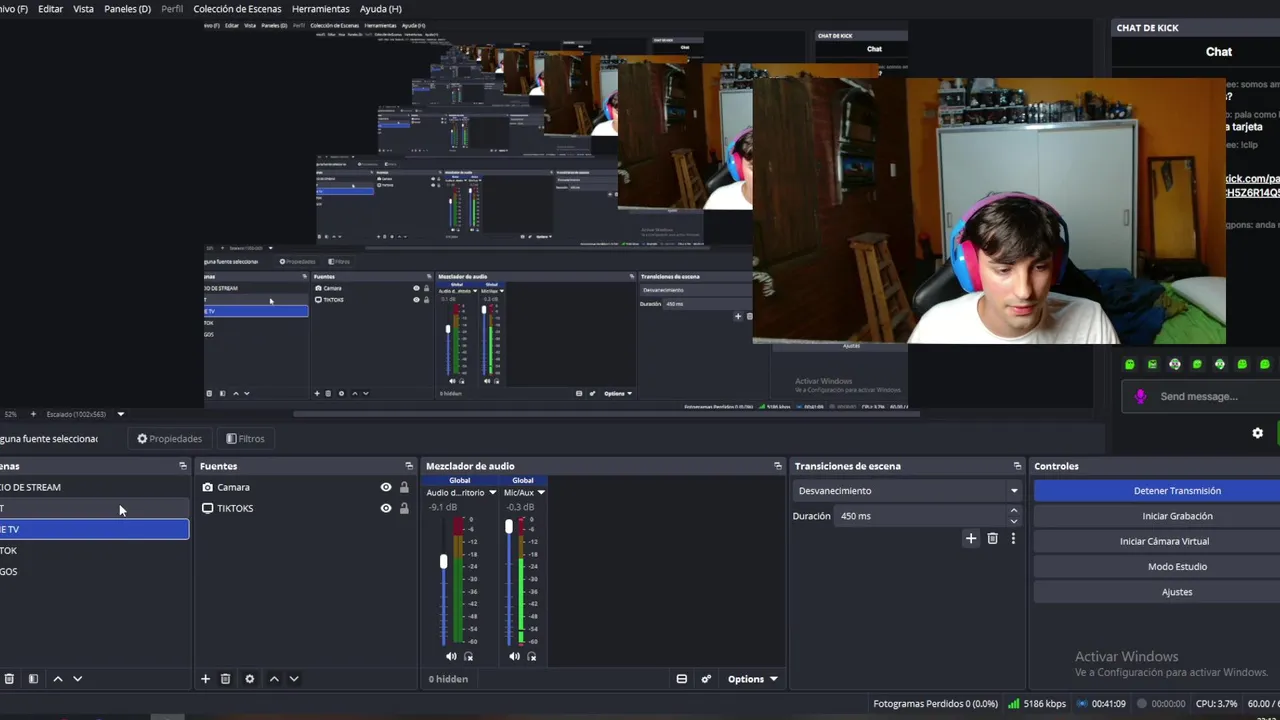Delete selected source in Fuentes panel
Image resolution: width=1280 pixels, height=720 pixels.
(225, 679)
